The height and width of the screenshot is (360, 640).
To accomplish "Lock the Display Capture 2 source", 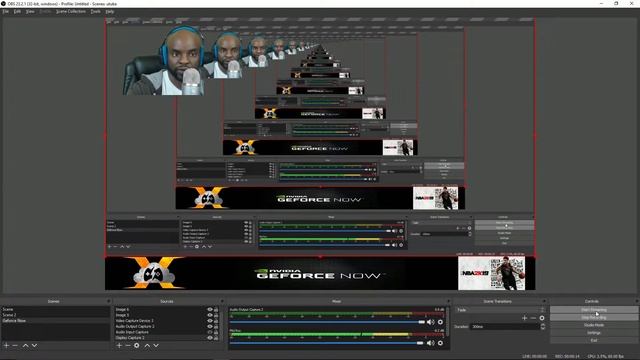I will tap(216, 338).
